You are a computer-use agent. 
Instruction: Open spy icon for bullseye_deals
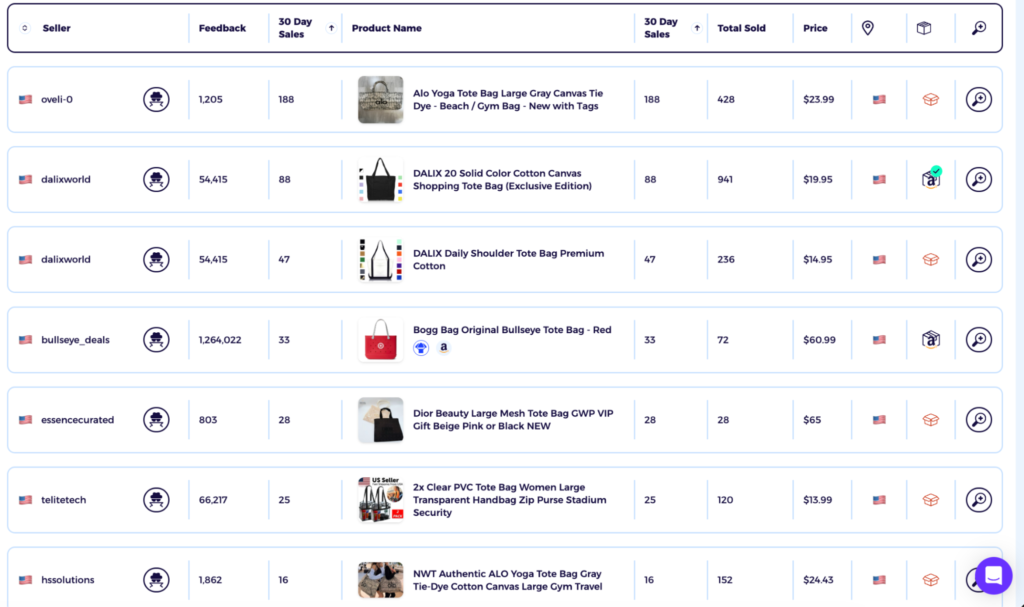[156, 340]
